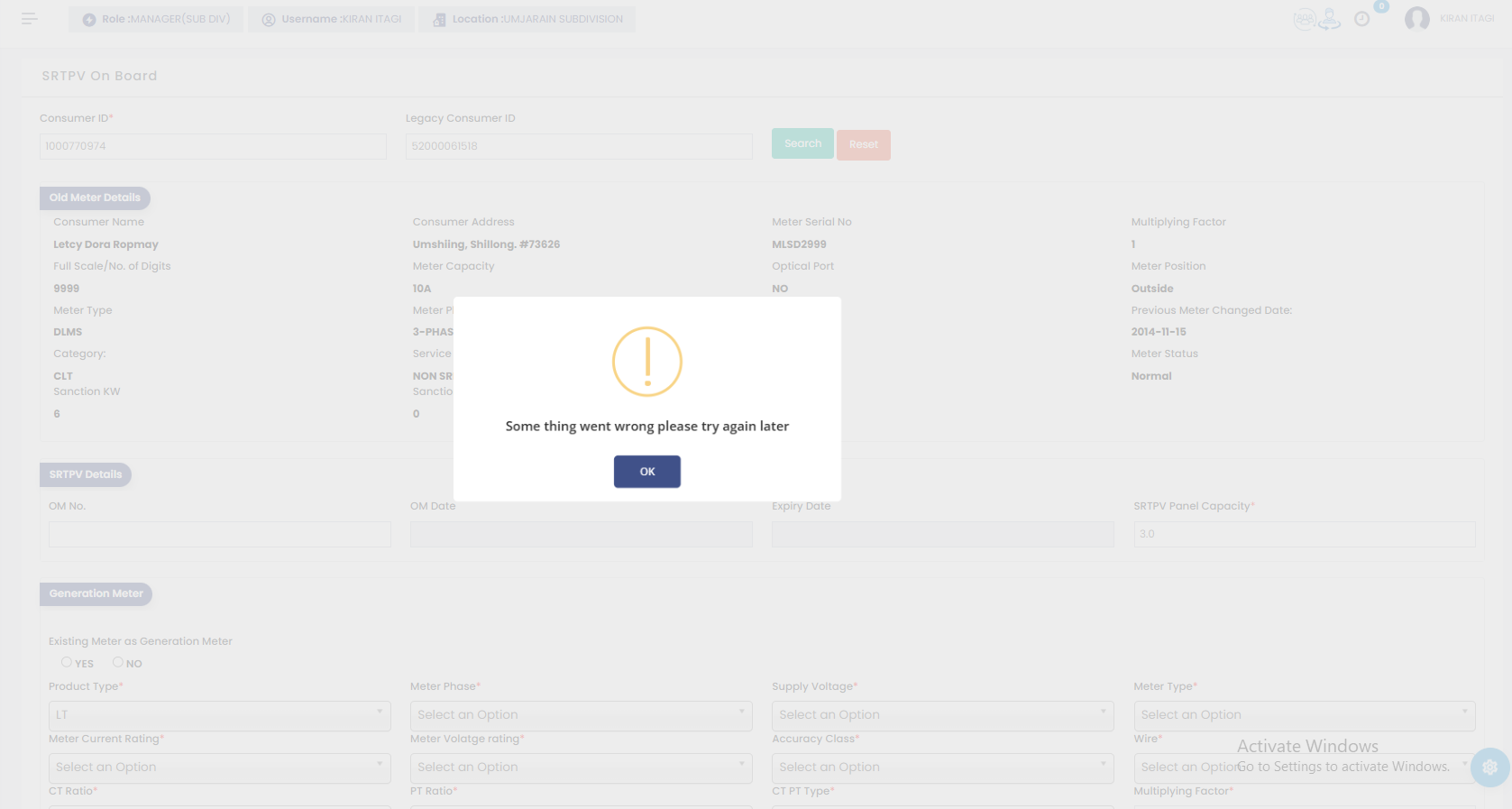Focus the Consumer ID input field
The image size is (1512, 809).
(213, 146)
